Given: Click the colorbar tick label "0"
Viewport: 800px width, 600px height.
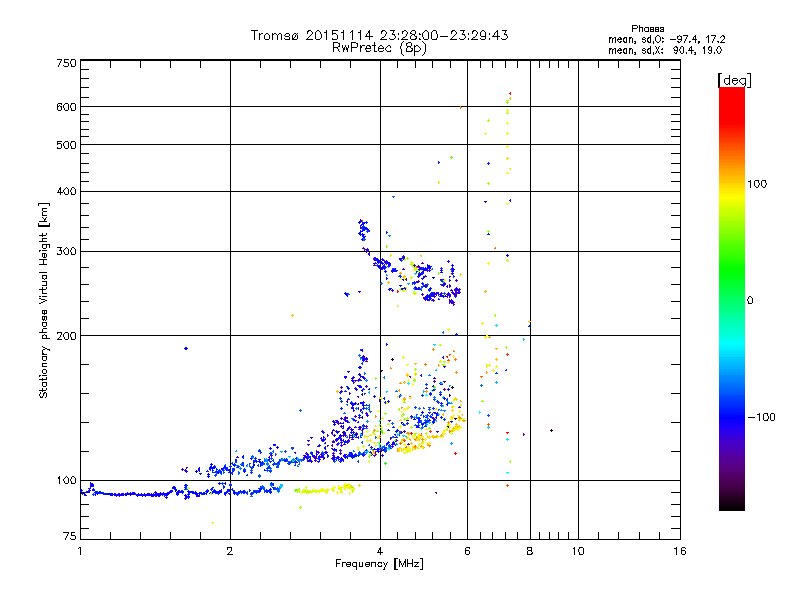Looking at the screenshot, I should click(750, 301).
